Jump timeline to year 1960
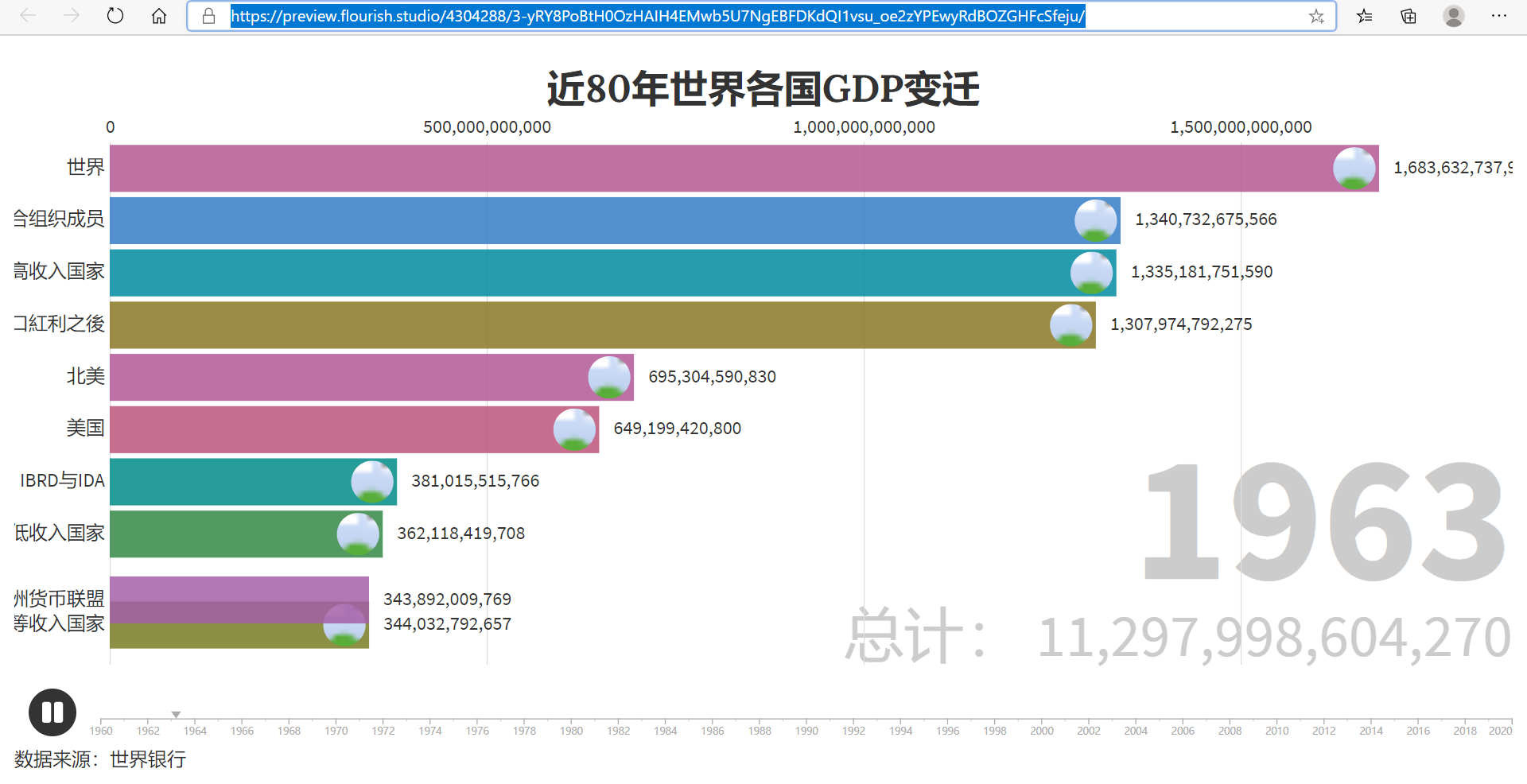The width and height of the screenshot is (1527, 784). 101,731
